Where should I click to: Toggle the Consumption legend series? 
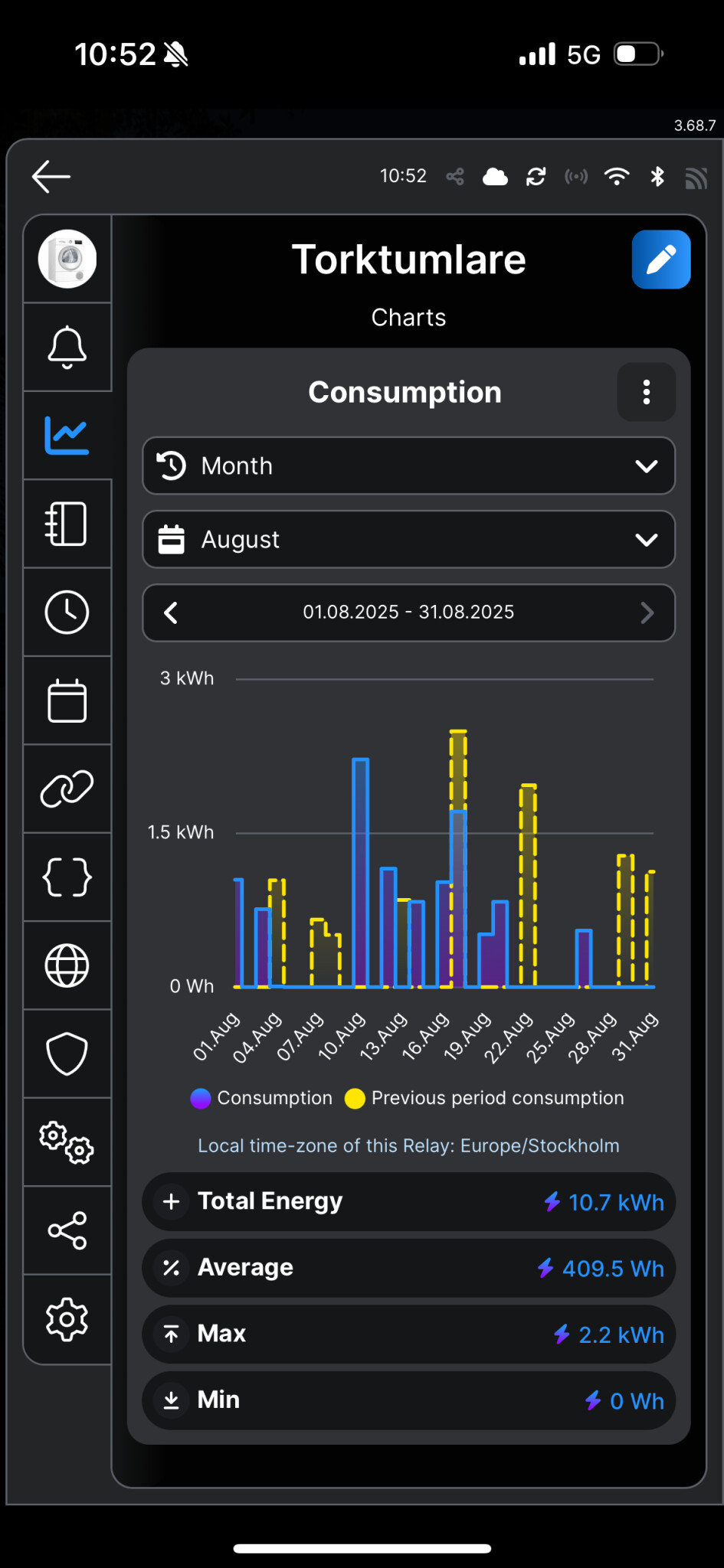pos(261,1098)
